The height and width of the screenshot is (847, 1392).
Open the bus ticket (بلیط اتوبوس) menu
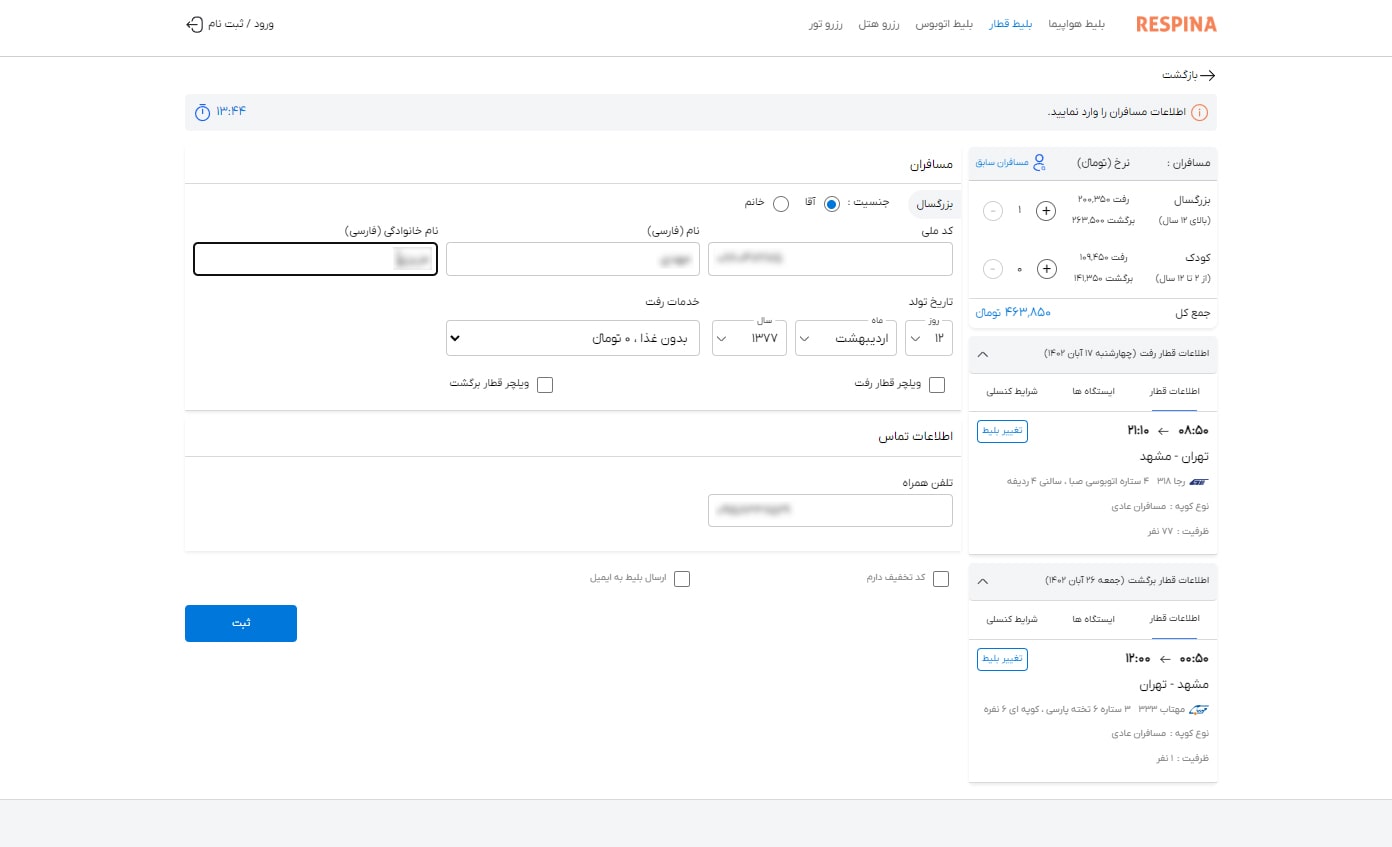(944, 24)
